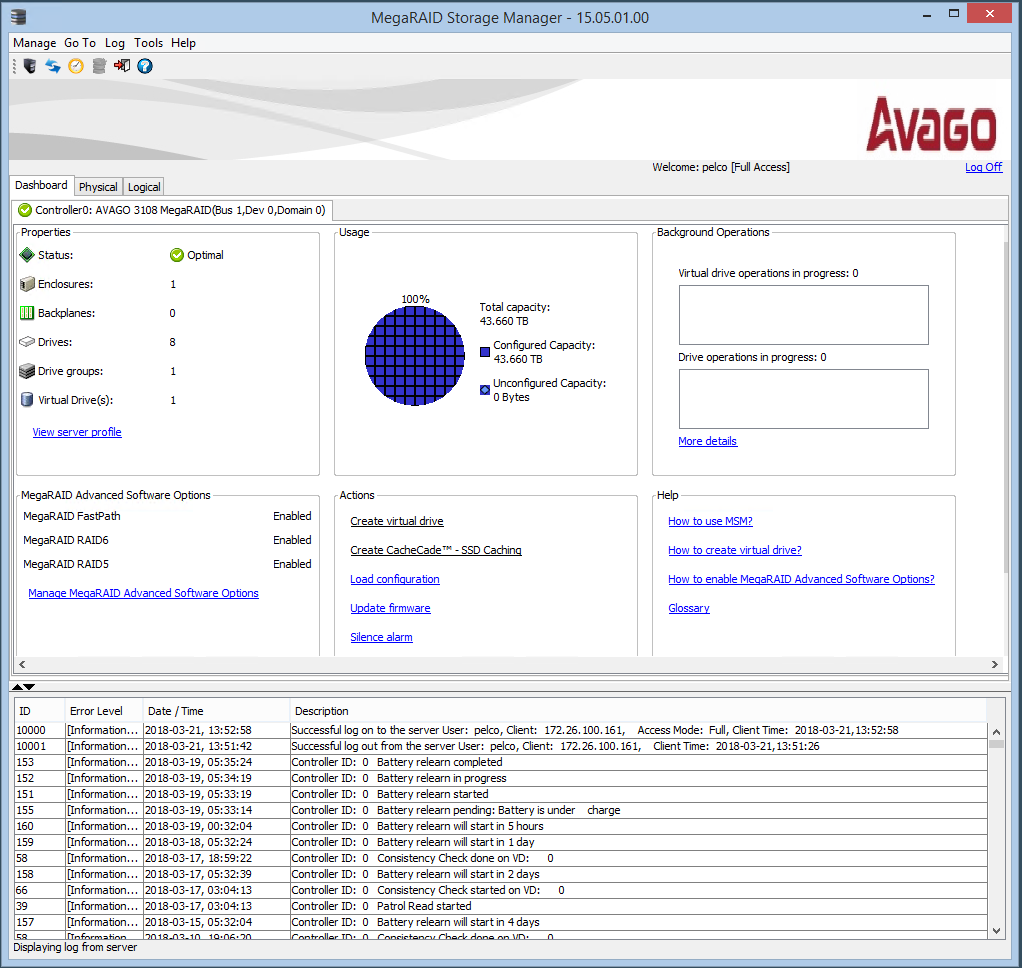This screenshot has width=1022, height=968.
Task: Click the exit door toolbar icon
Action: pyautogui.click(x=122, y=66)
